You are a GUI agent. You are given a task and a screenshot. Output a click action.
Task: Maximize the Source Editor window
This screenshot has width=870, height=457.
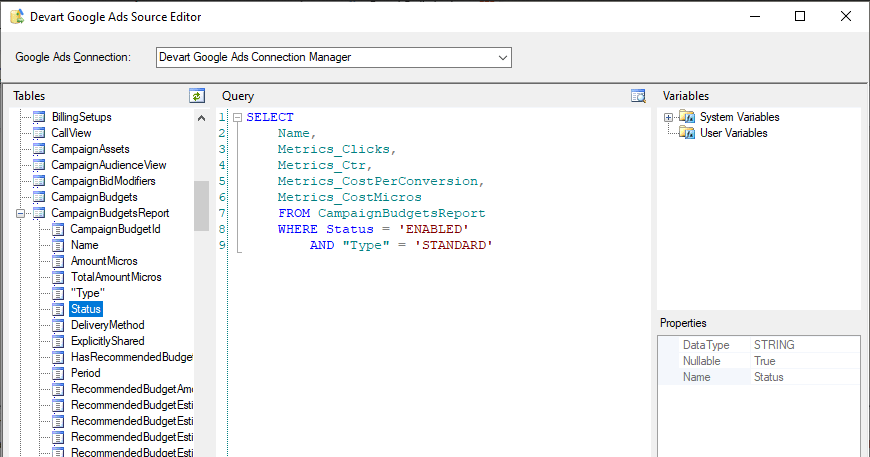click(x=800, y=16)
